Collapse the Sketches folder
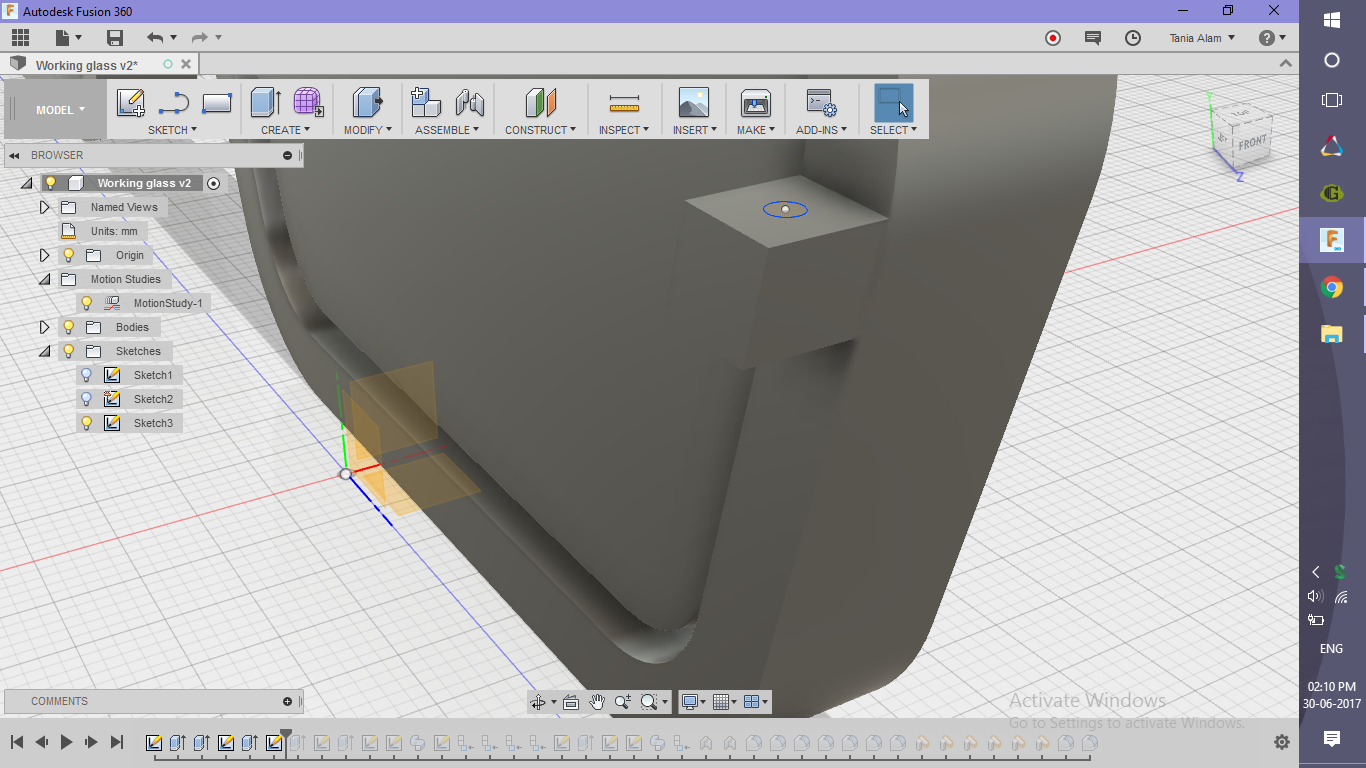 point(44,351)
